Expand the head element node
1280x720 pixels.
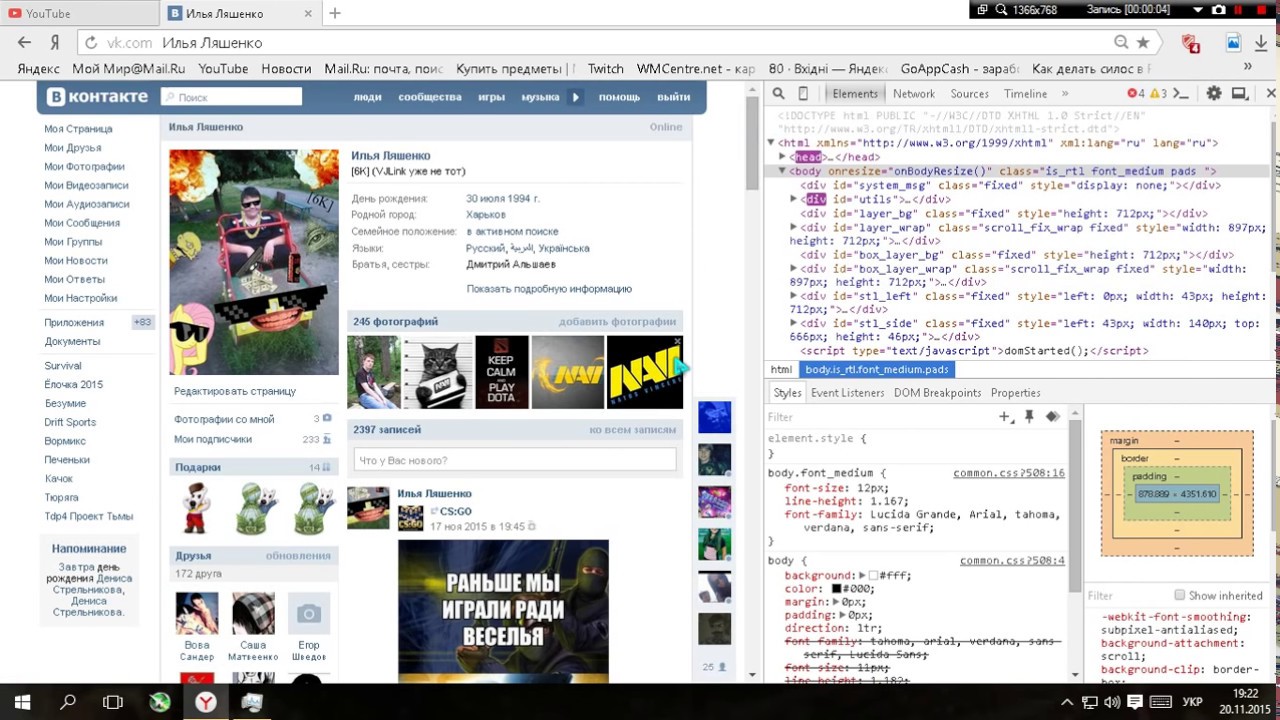point(783,157)
